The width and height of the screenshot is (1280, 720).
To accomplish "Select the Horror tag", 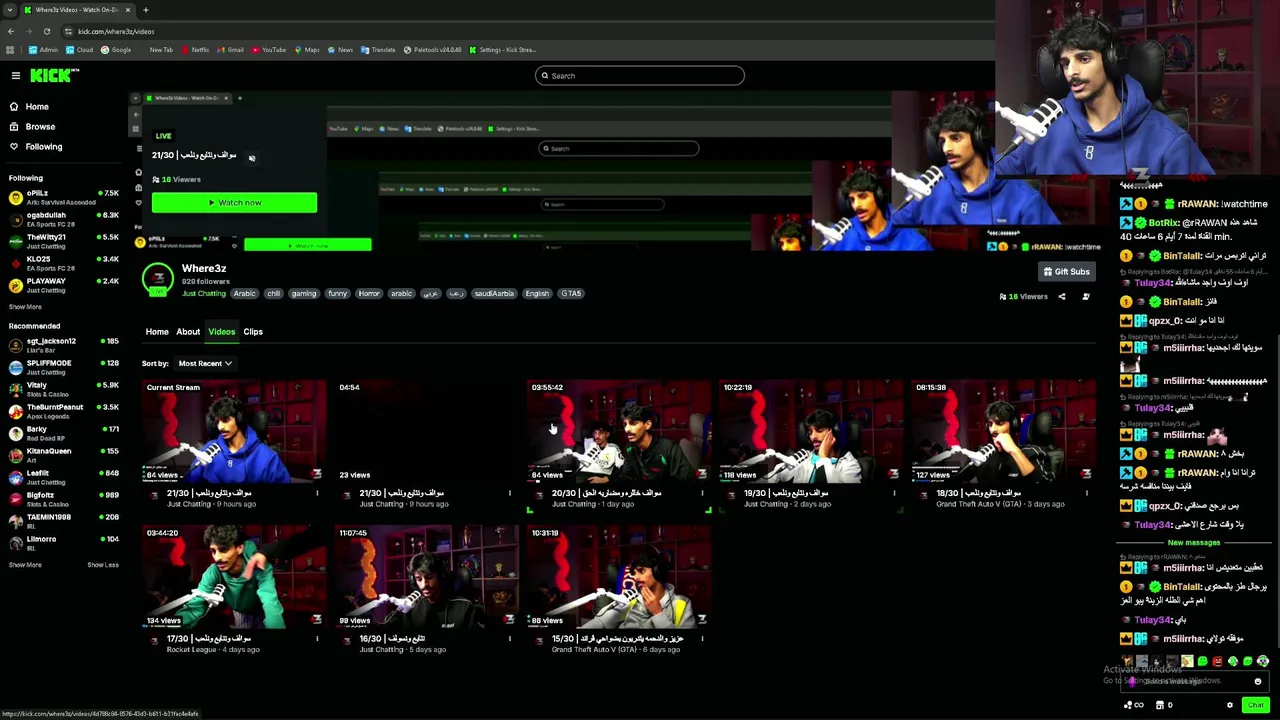I will pyautogui.click(x=369, y=294).
